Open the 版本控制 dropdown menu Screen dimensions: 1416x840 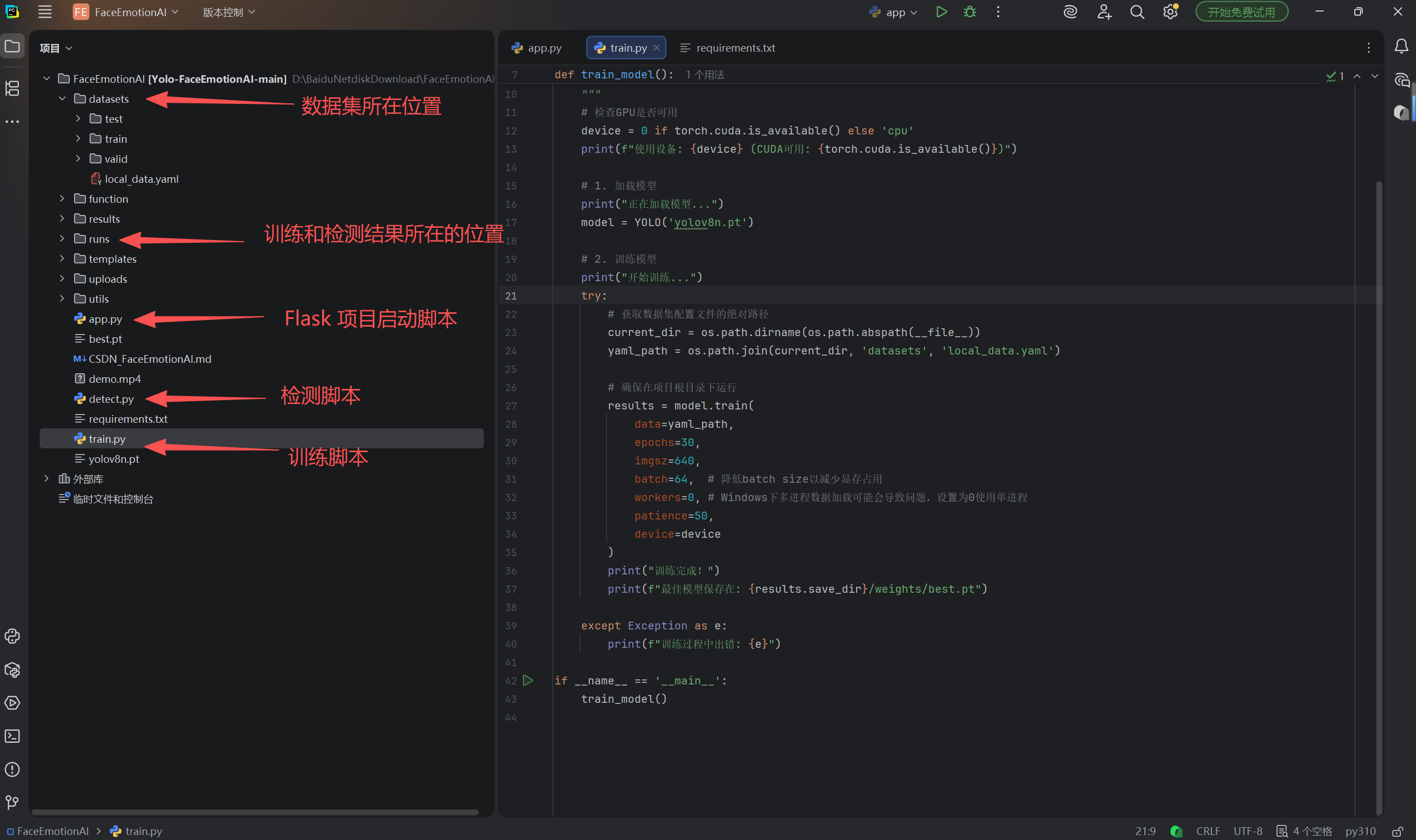[x=229, y=12]
